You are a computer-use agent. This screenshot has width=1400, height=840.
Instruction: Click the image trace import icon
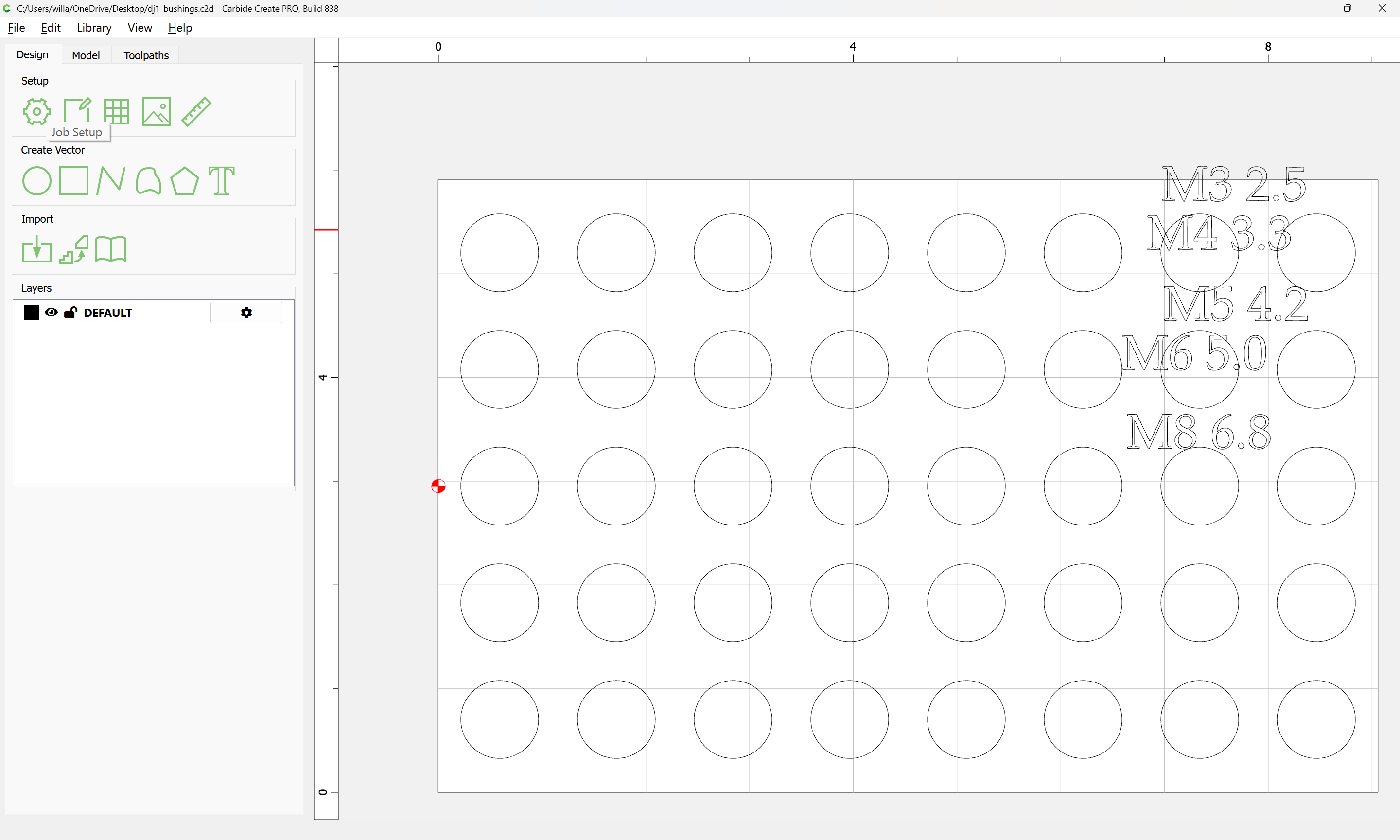74,250
